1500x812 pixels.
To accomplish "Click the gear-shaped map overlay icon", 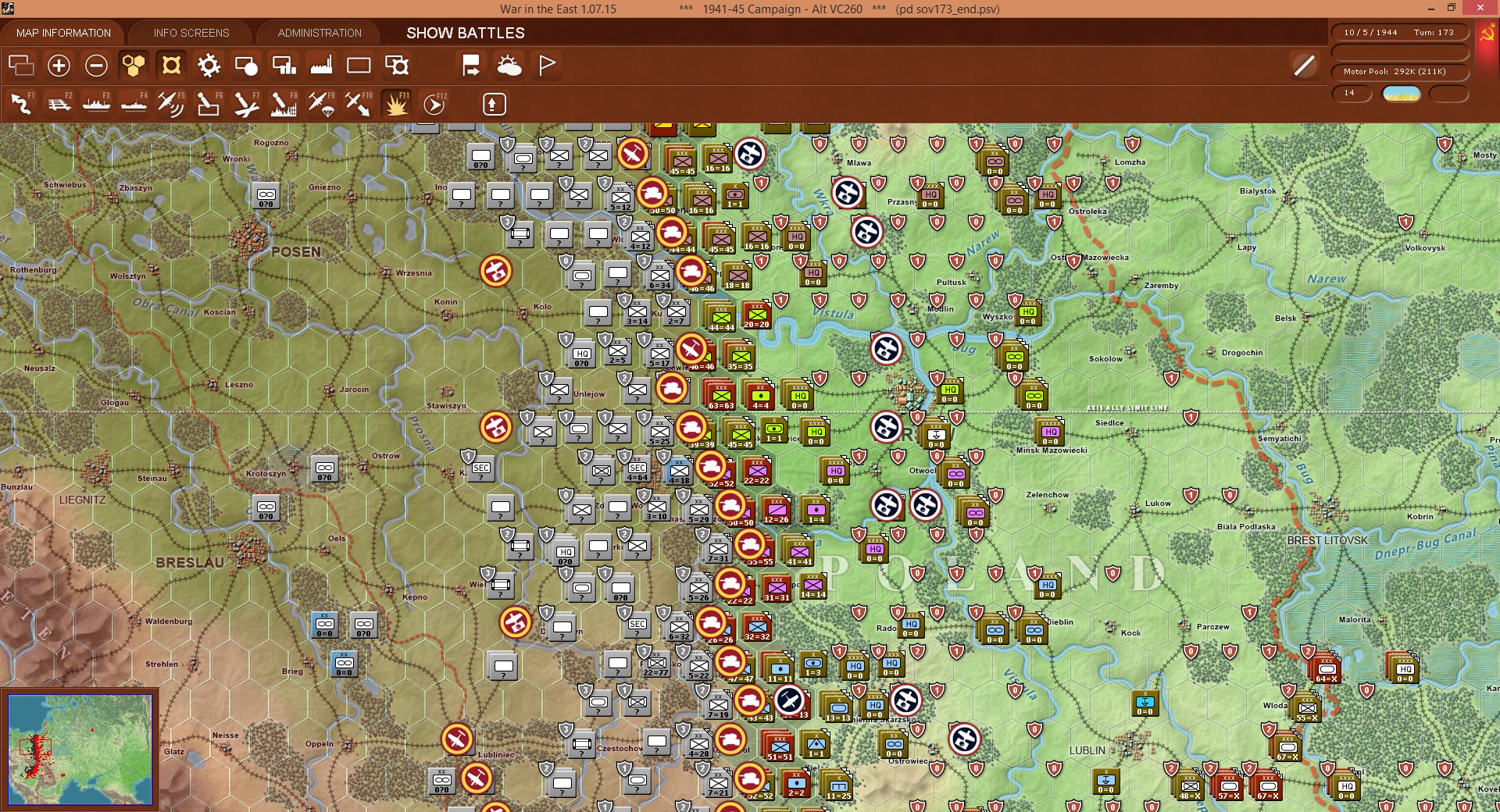I will pyautogui.click(x=209, y=66).
